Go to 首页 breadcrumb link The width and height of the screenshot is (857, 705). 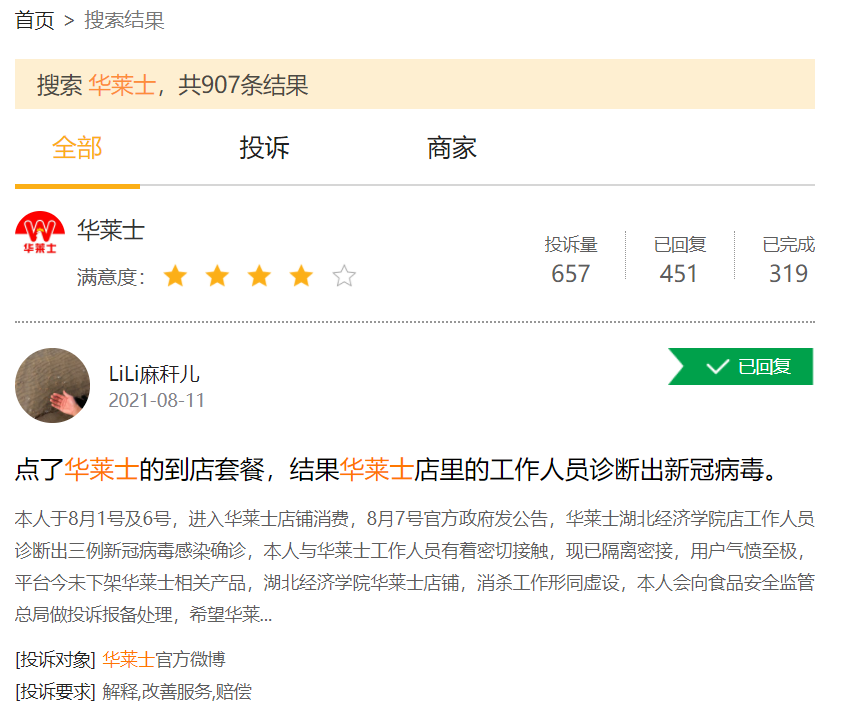pyautogui.click(x=34, y=20)
